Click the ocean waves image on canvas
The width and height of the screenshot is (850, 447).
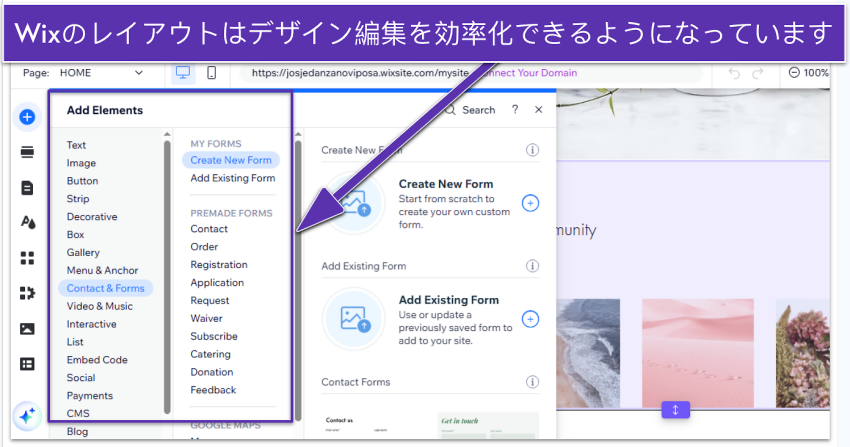tap(588, 353)
